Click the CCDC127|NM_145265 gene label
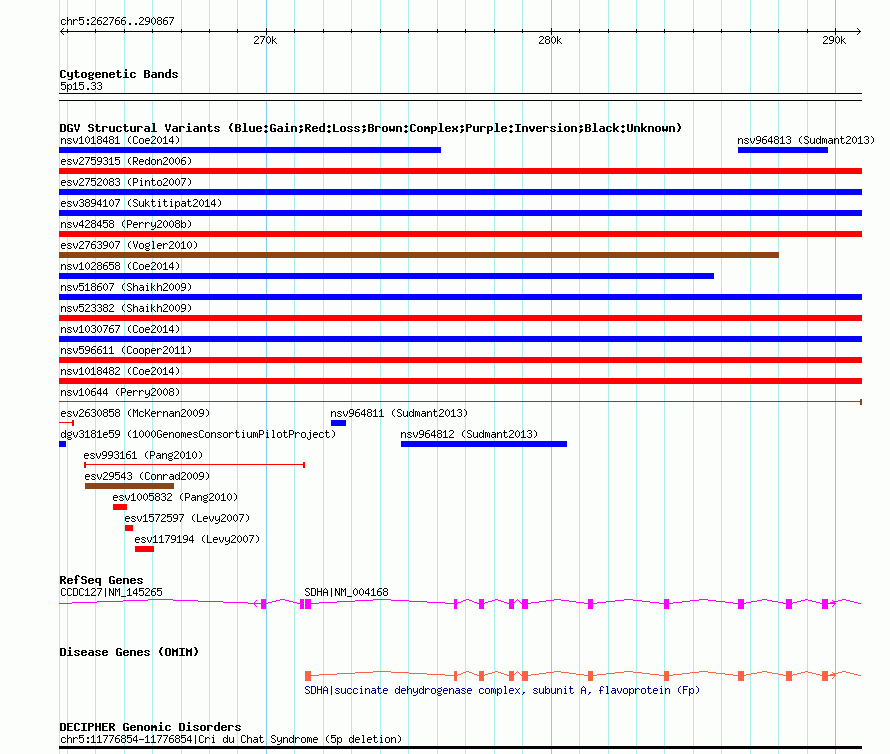 point(110,592)
